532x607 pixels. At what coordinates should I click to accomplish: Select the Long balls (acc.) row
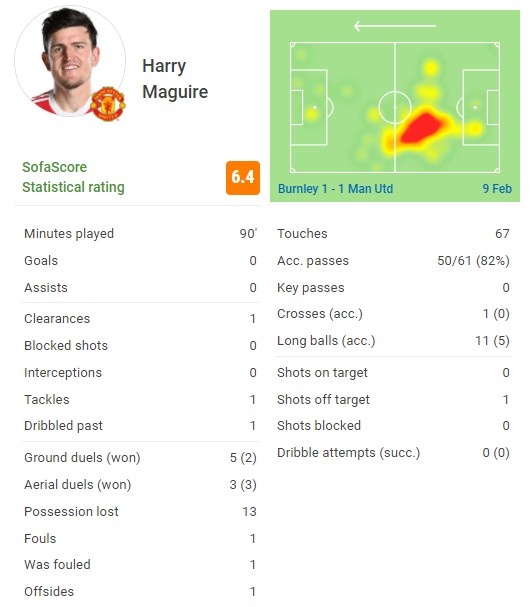click(393, 341)
